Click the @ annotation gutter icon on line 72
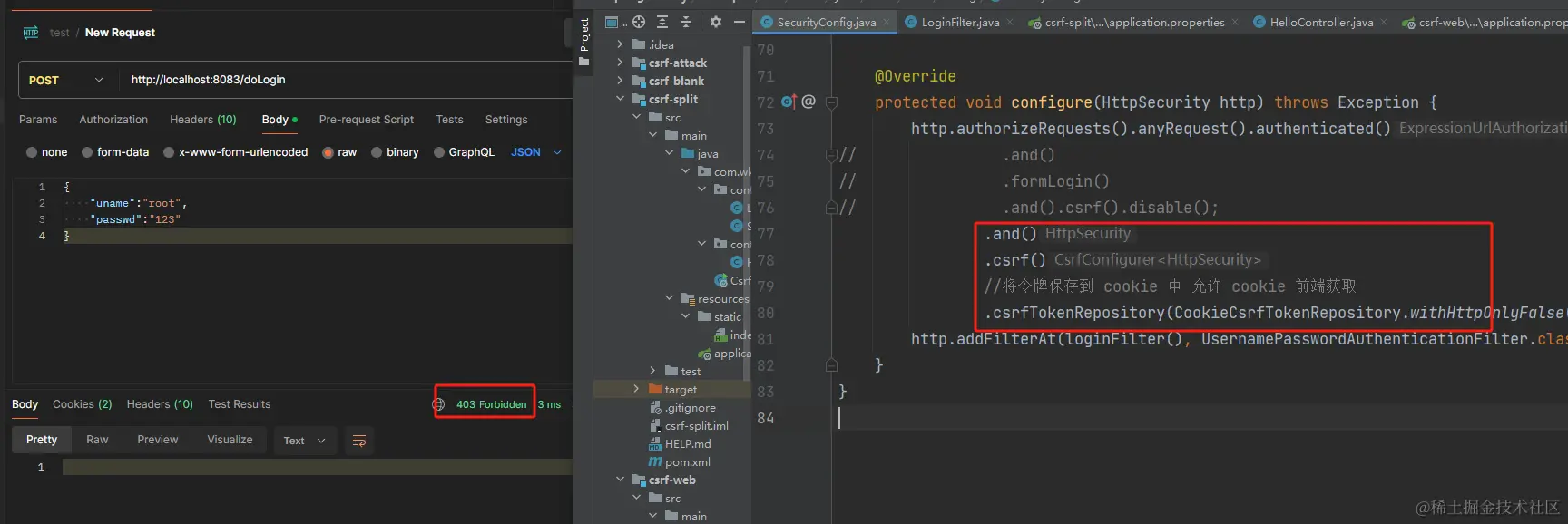This screenshot has height=524, width=1568. [x=808, y=102]
